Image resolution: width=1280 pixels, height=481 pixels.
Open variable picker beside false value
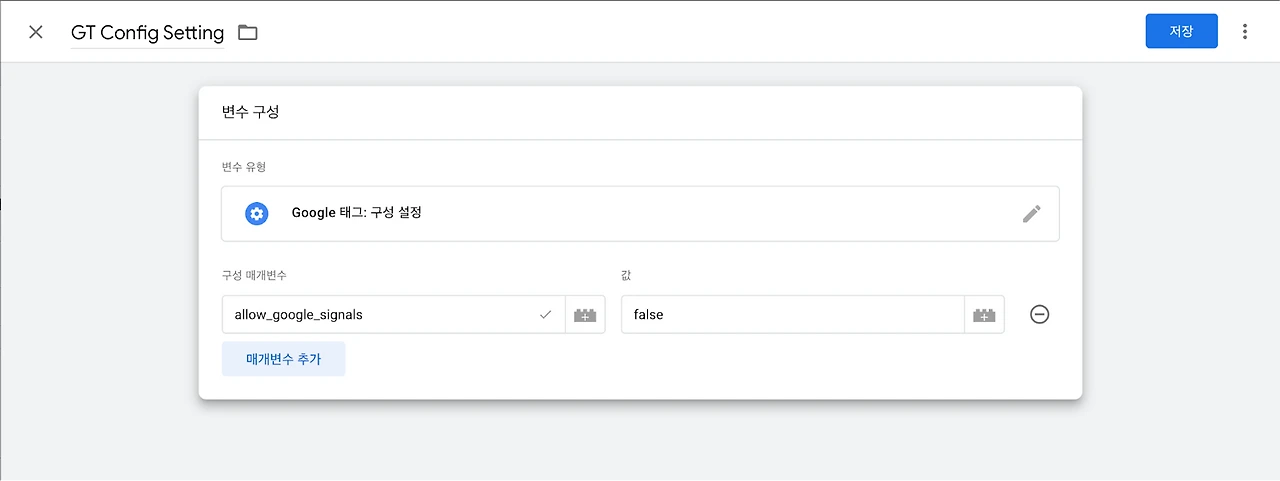point(984,314)
